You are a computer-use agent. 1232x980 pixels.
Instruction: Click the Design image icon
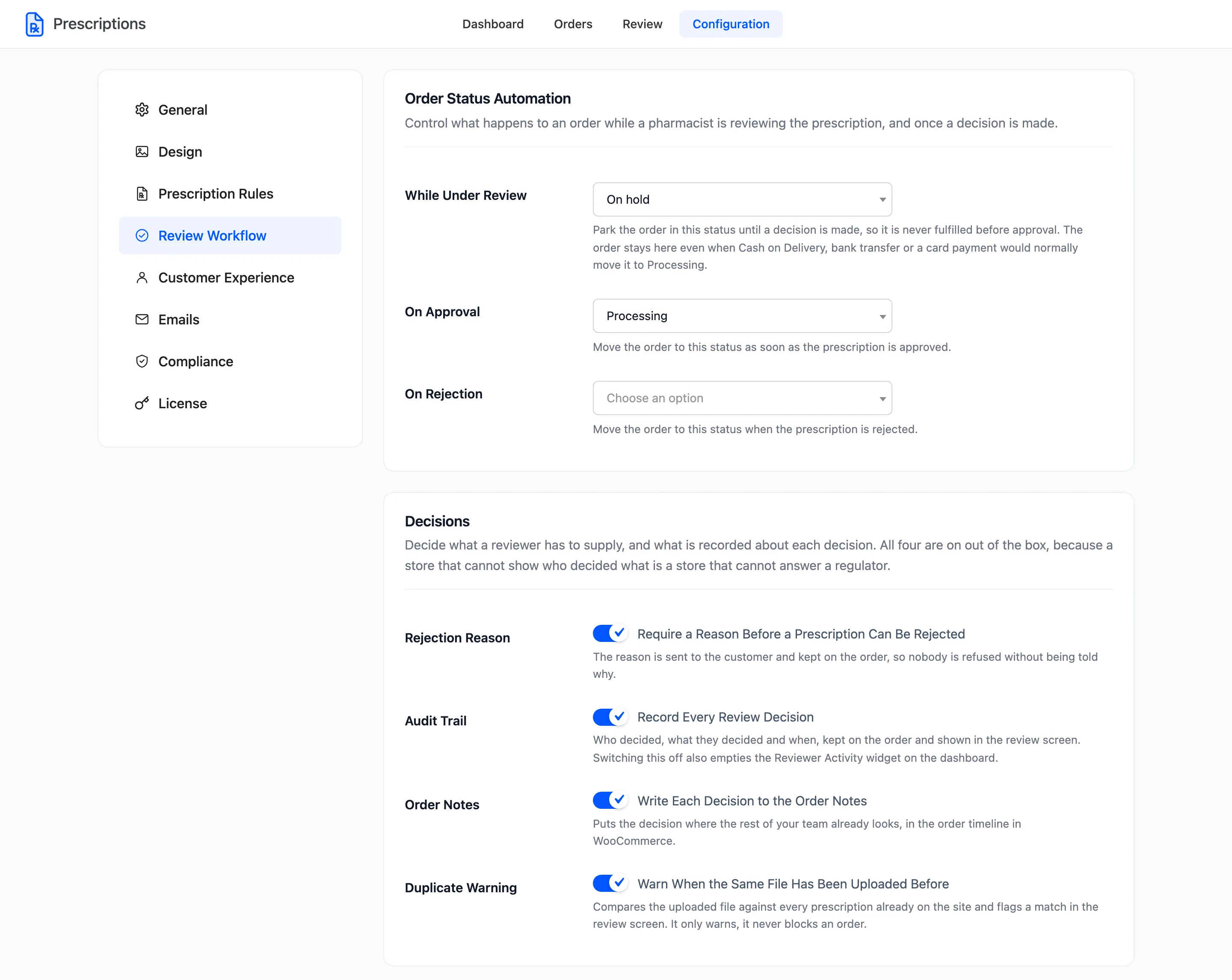[x=142, y=151]
